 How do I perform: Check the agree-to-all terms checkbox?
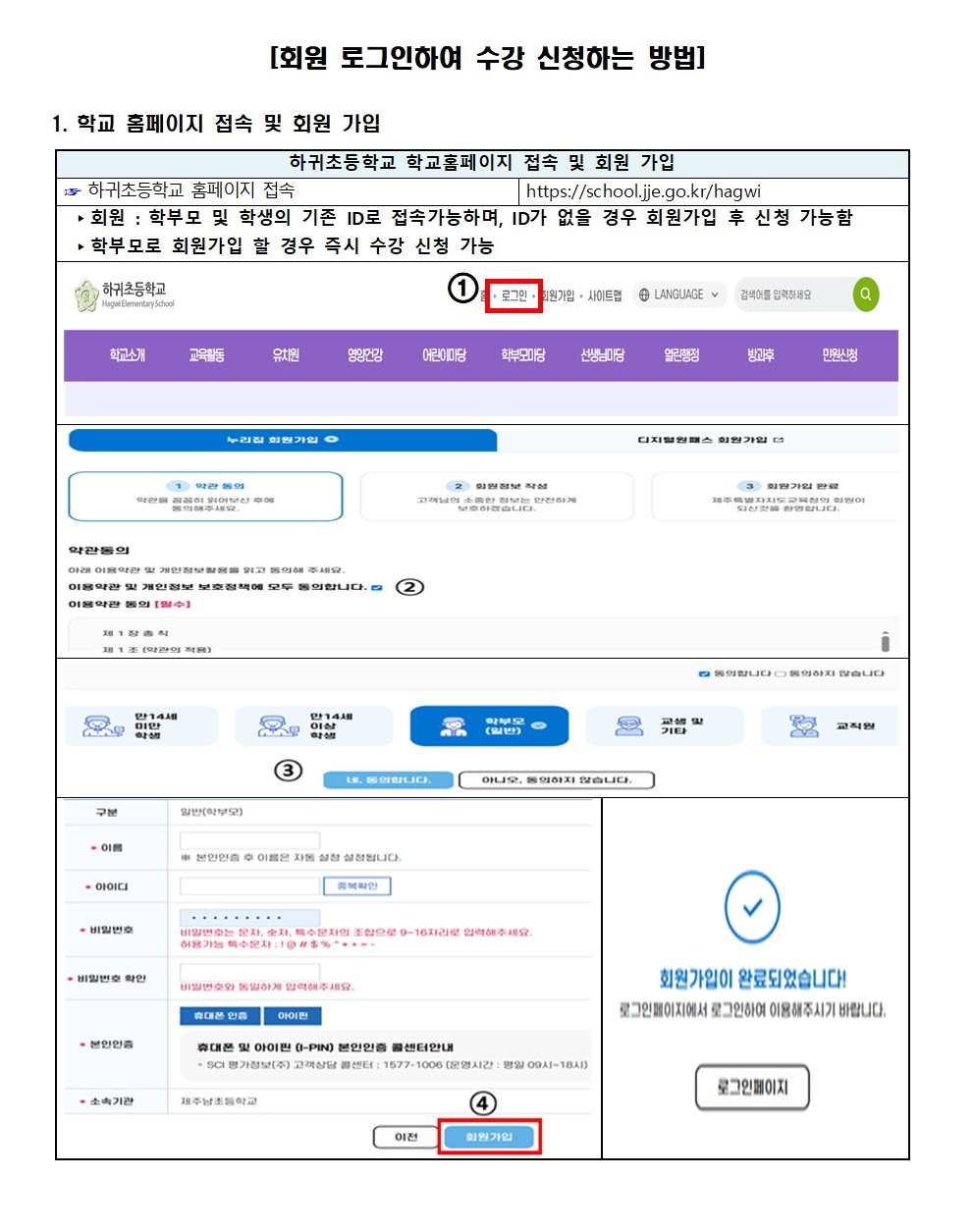pos(376,587)
